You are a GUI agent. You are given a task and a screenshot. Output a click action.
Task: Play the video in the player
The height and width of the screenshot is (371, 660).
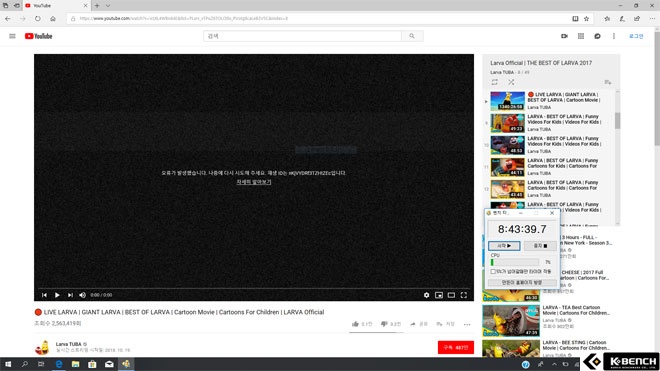(57, 295)
